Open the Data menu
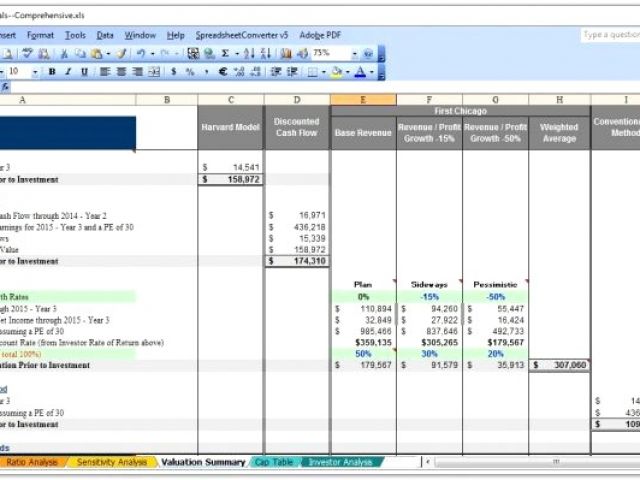Viewport: 640px width, 480px height. tap(105, 35)
